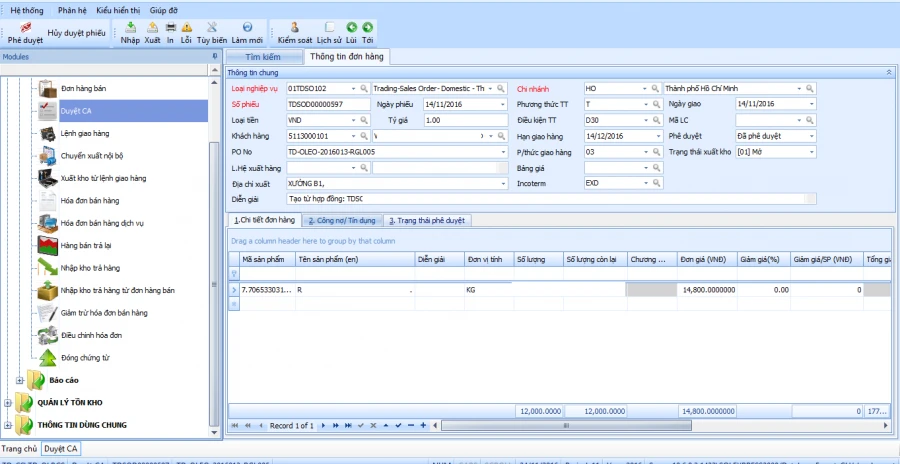The width and height of the screenshot is (900, 464).
Task: Open Chuyển xuất nội bộ module
Action: 92,156
